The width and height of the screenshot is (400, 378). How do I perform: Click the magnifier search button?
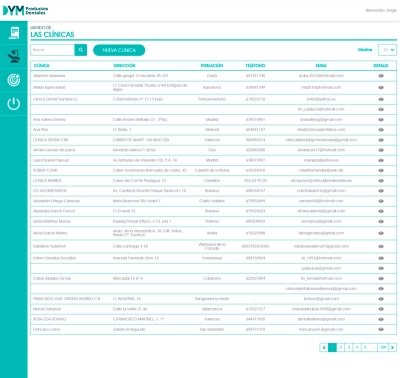click(81, 50)
